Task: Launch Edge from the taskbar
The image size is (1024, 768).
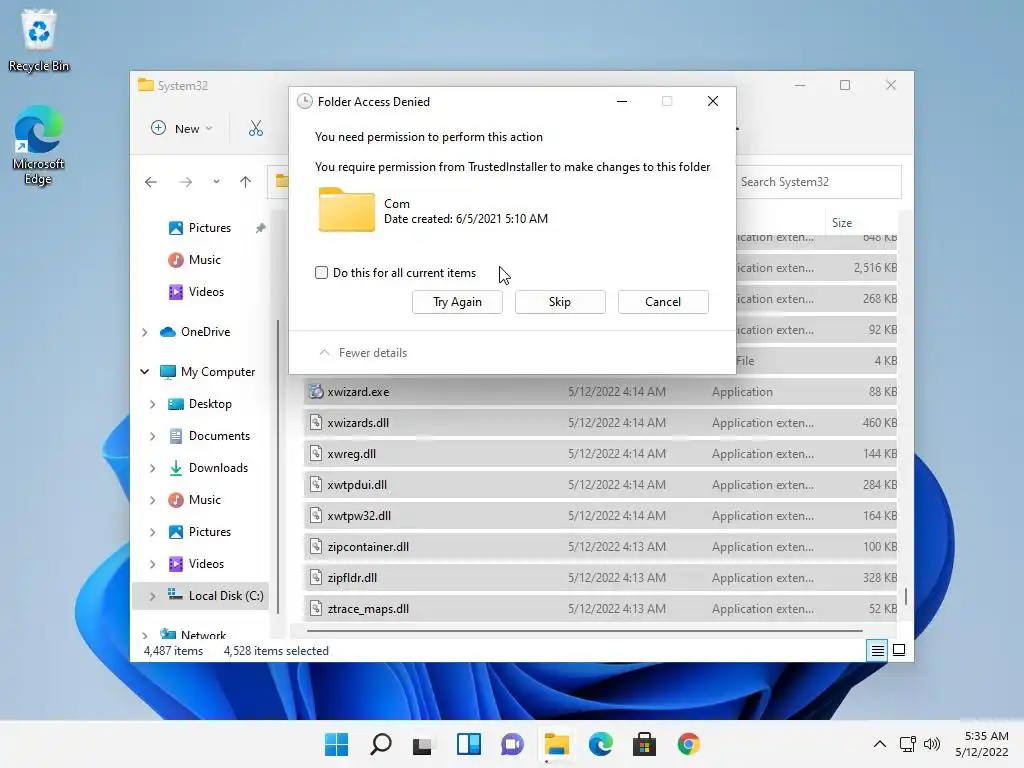Action: point(600,744)
